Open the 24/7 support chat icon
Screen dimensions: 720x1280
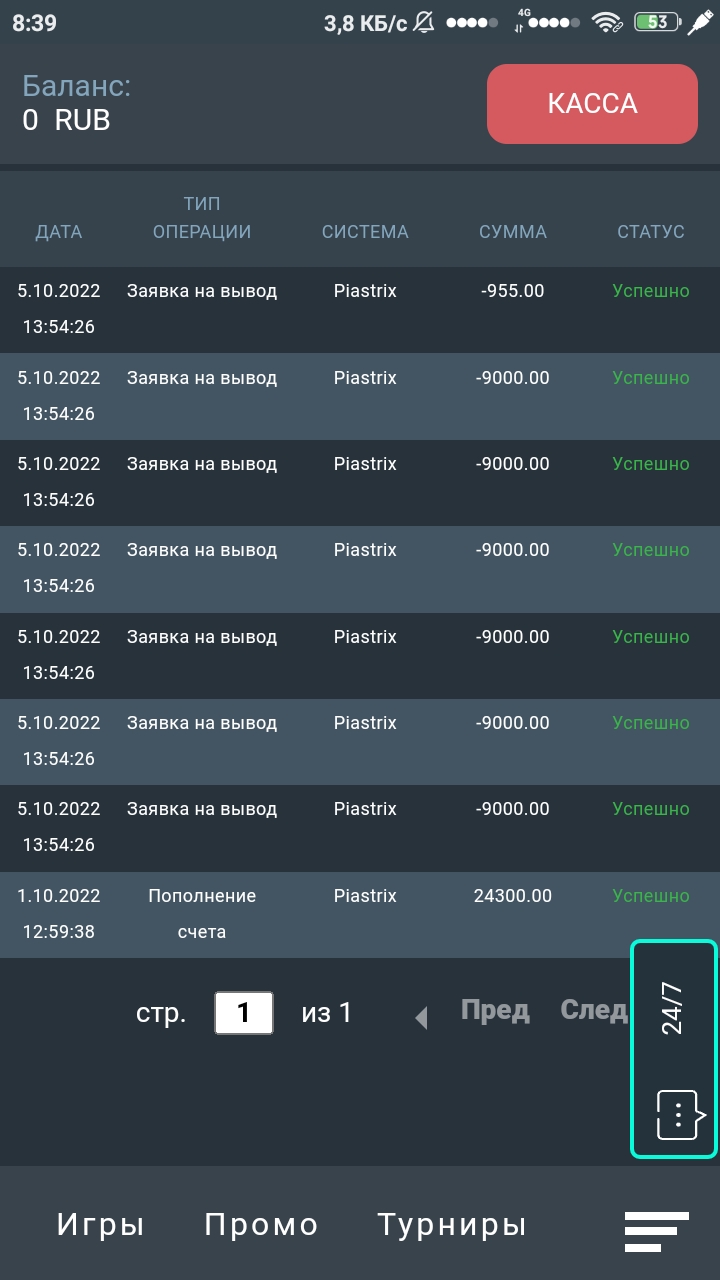pyautogui.click(x=675, y=1114)
